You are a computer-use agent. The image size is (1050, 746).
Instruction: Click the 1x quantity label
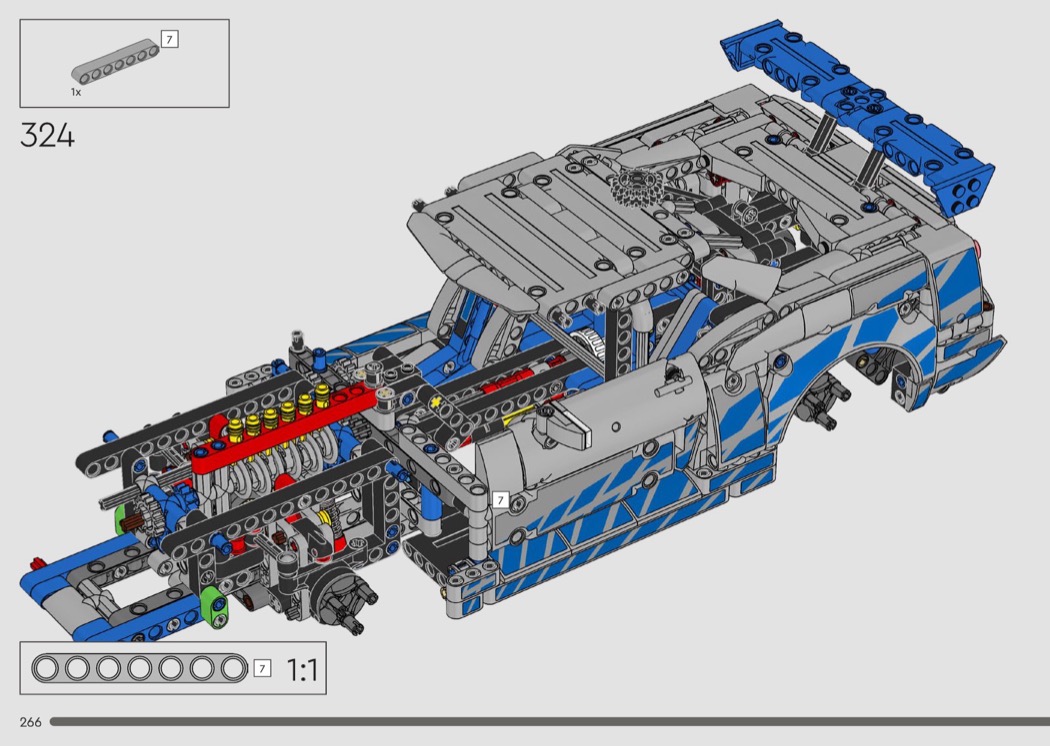(76, 91)
